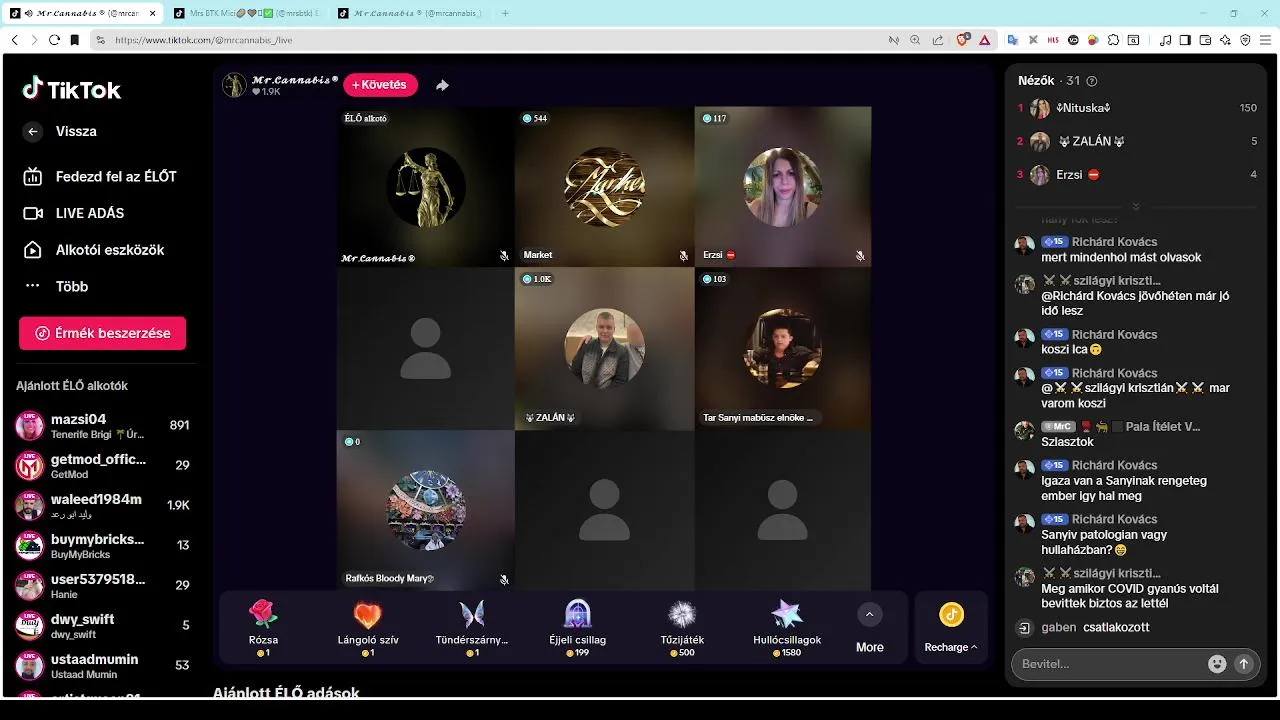Select the Erzsi guest video tile

pyautogui.click(x=783, y=186)
